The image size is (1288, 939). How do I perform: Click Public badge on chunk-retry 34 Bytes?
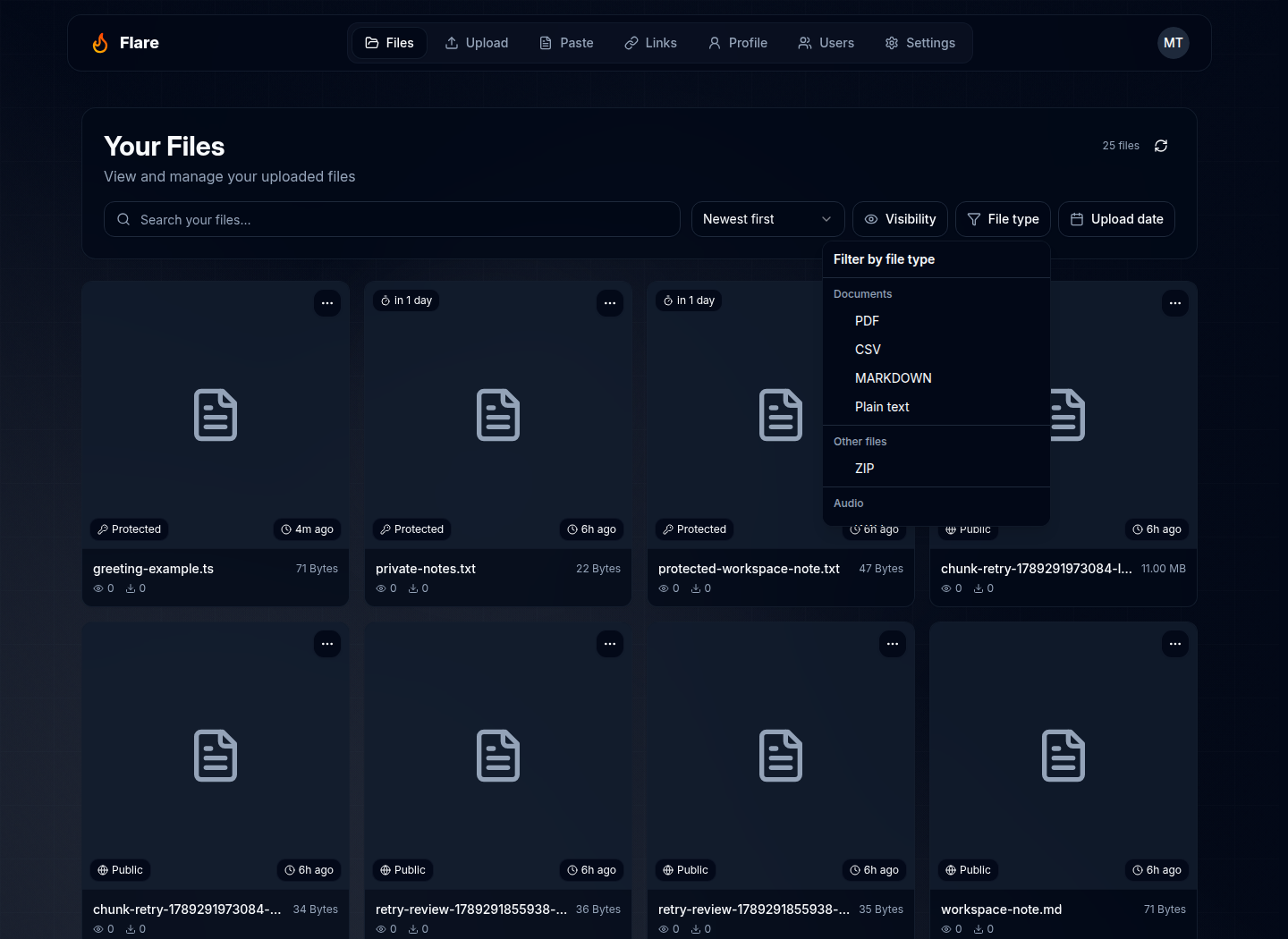pyautogui.click(x=121, y=870)
